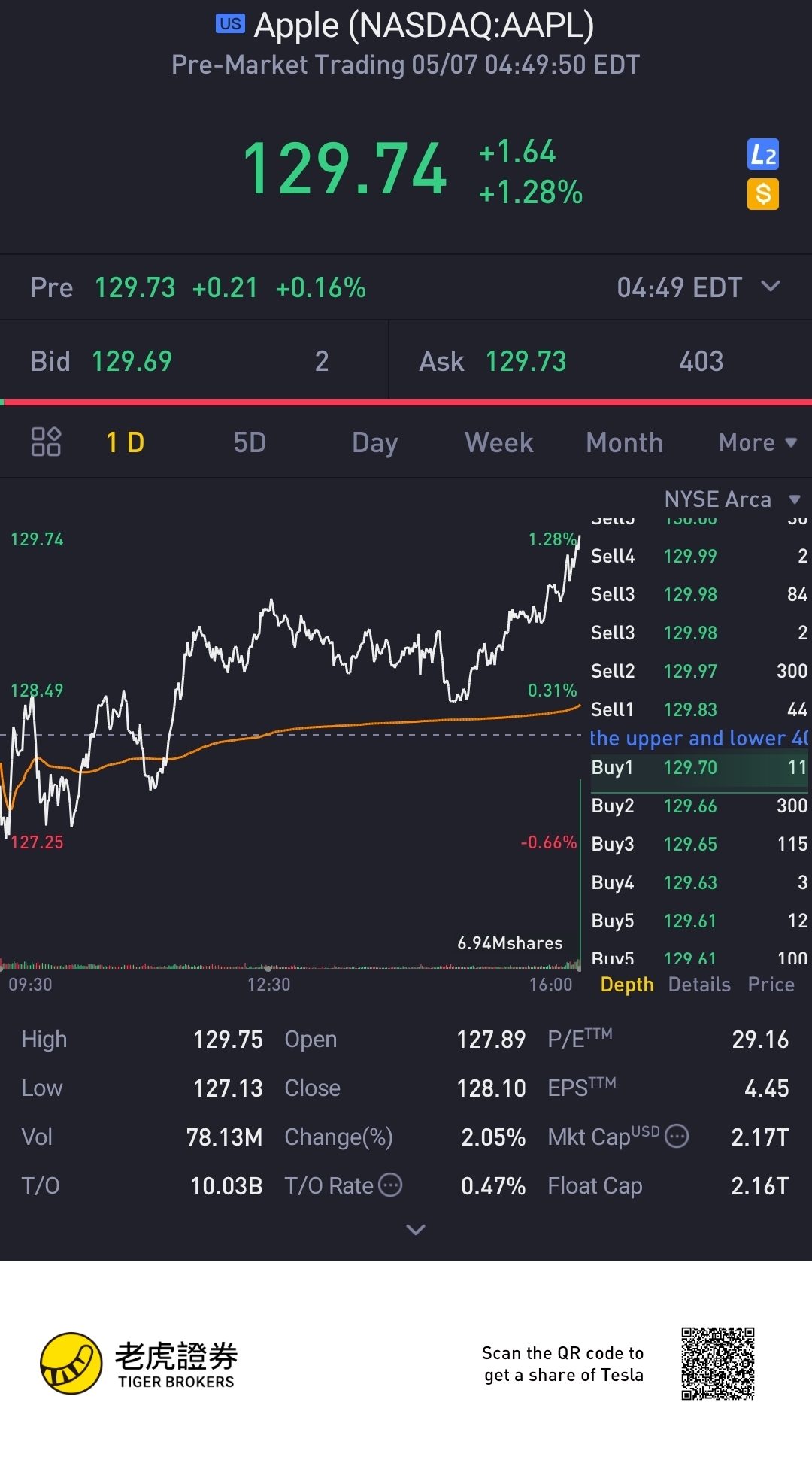
Task: Tap the T/O 10.03B value
Action: click(226, 1186)
